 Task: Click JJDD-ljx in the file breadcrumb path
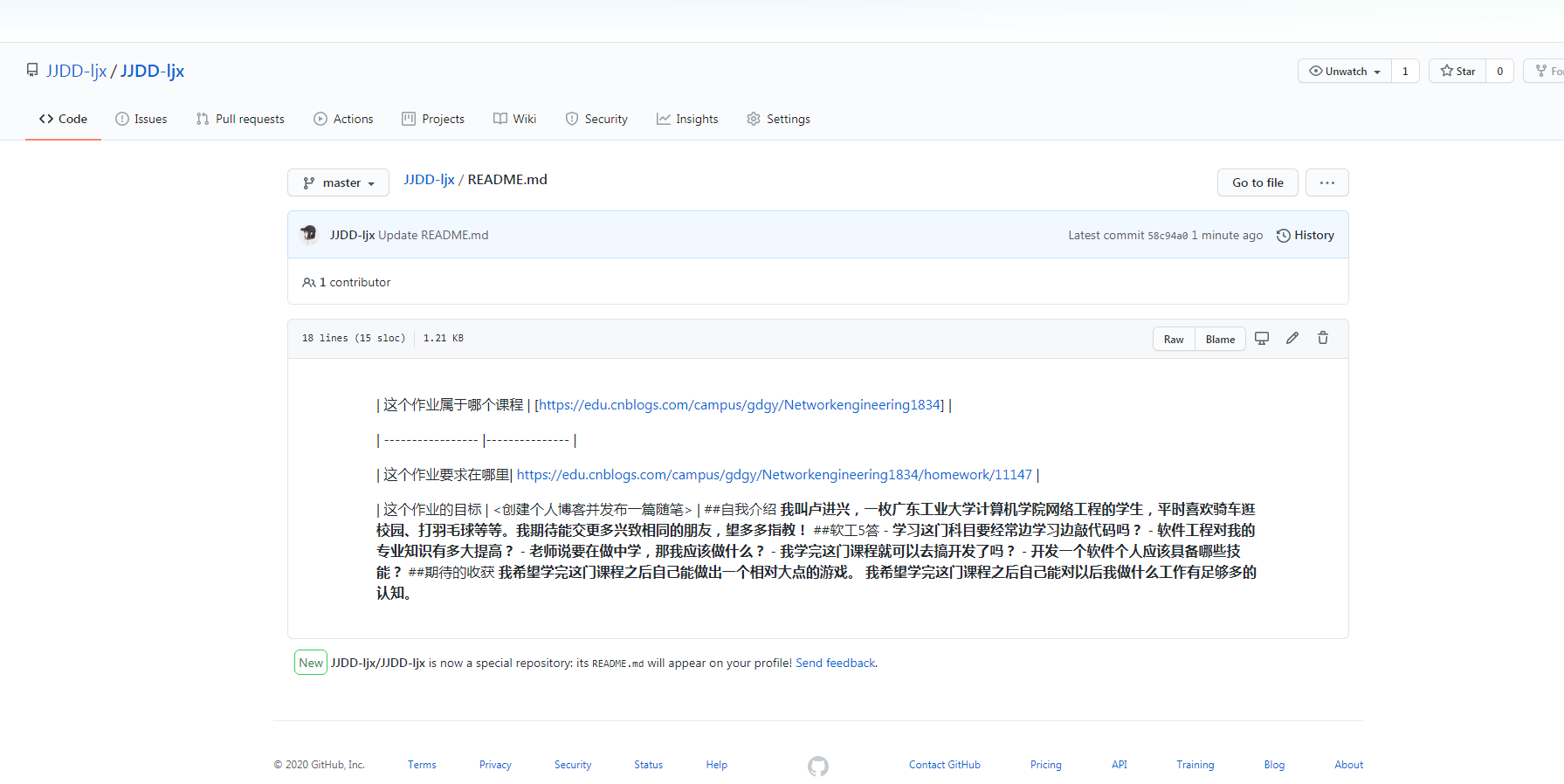tap(429, 179)
